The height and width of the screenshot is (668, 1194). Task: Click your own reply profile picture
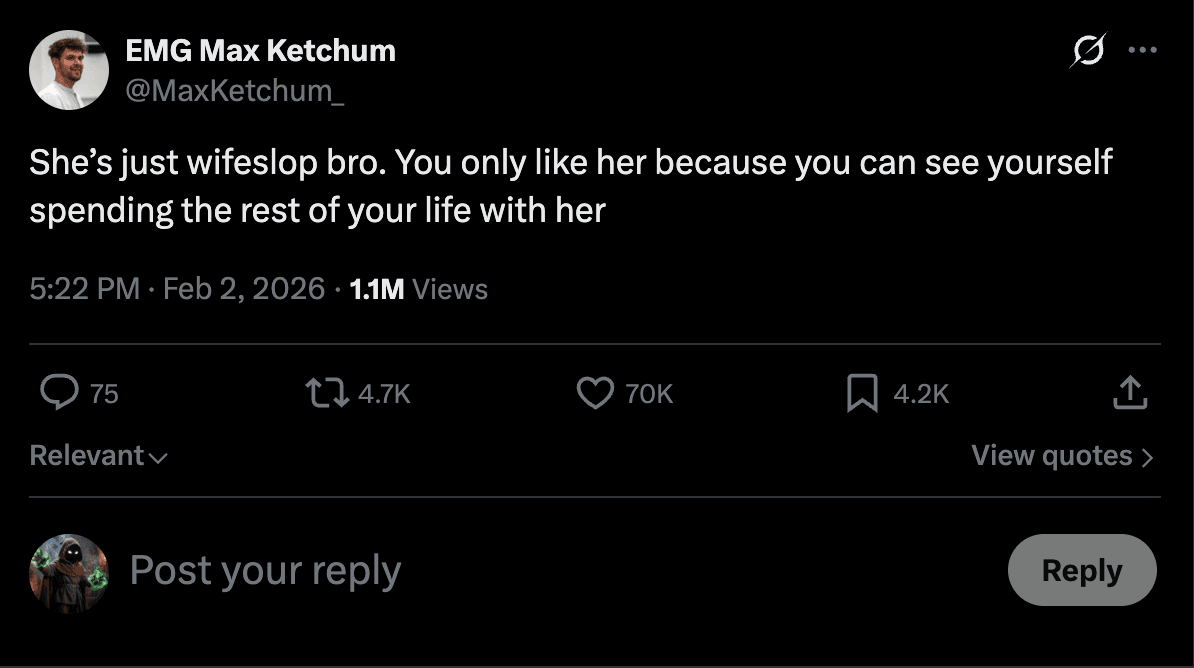[x=68, y=570]
